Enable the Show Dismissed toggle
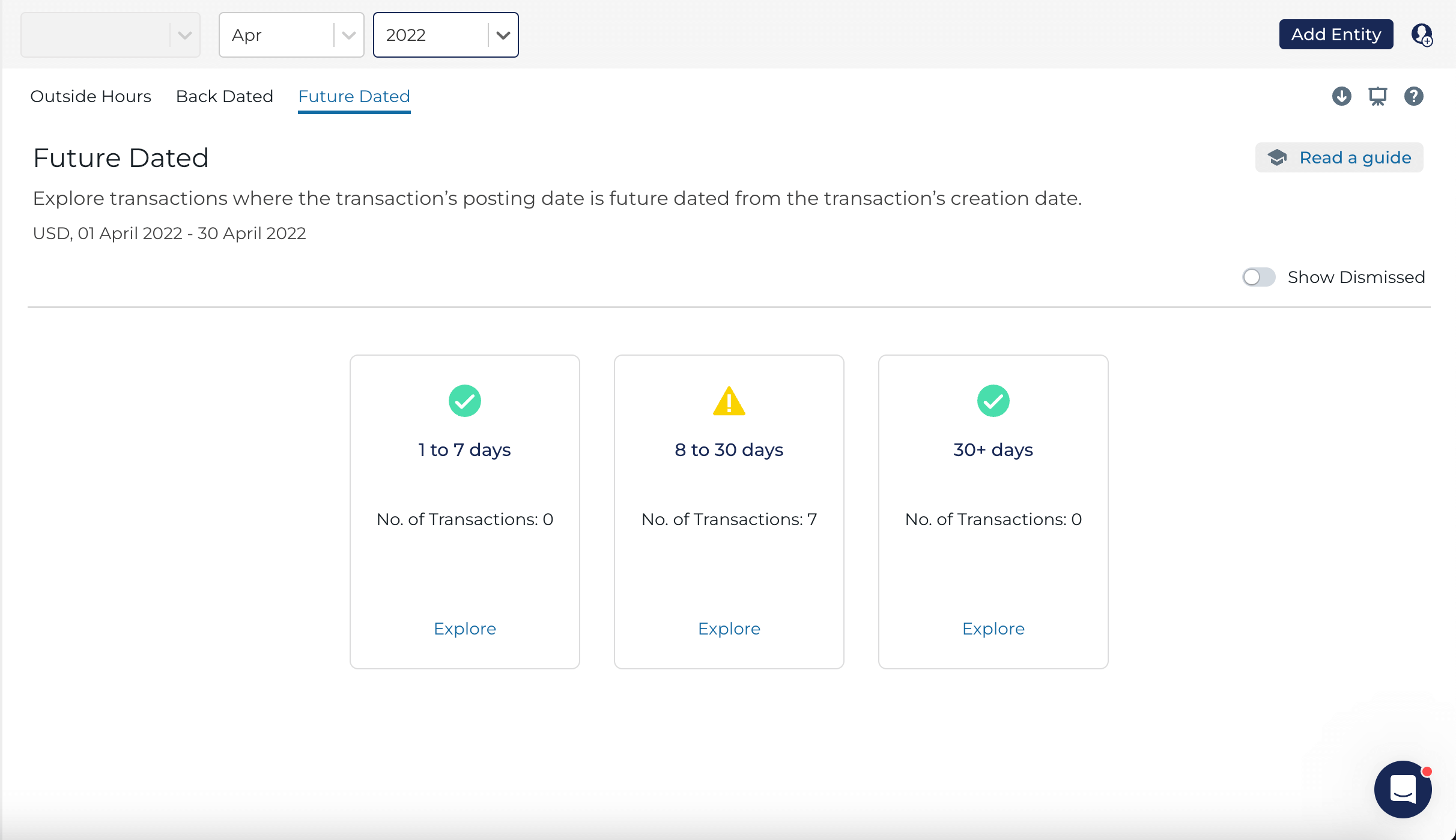The width and height of the screenshot is (1456, 840). click(1258, 277)
